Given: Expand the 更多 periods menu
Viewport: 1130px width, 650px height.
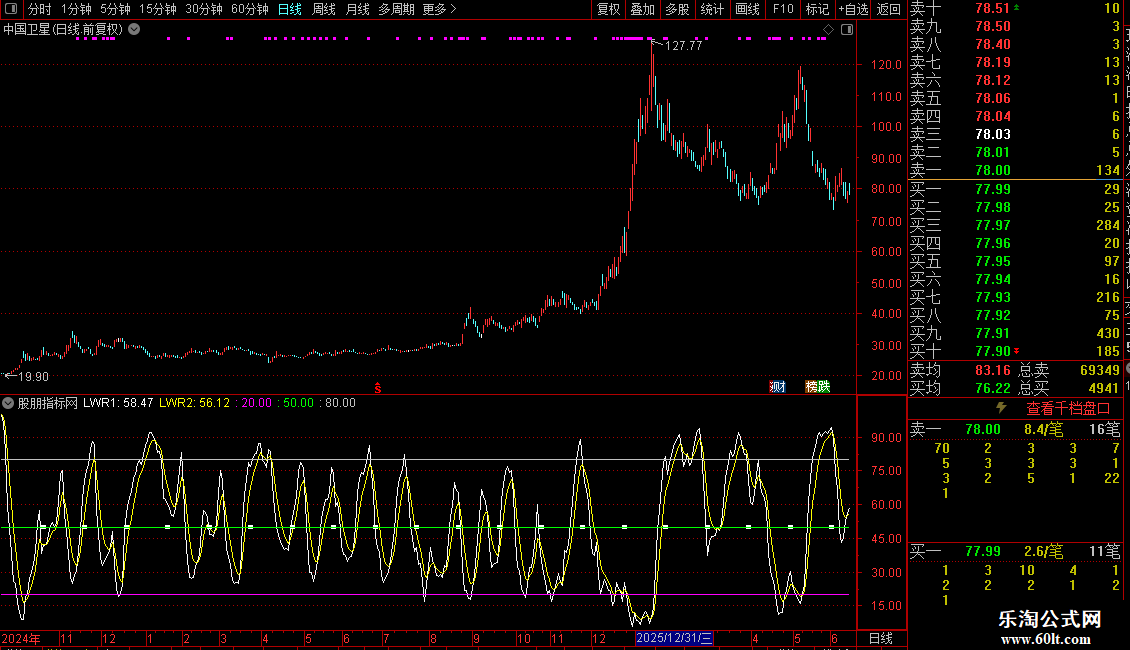Looking at the screenshot, I should [x=440, y=9].
